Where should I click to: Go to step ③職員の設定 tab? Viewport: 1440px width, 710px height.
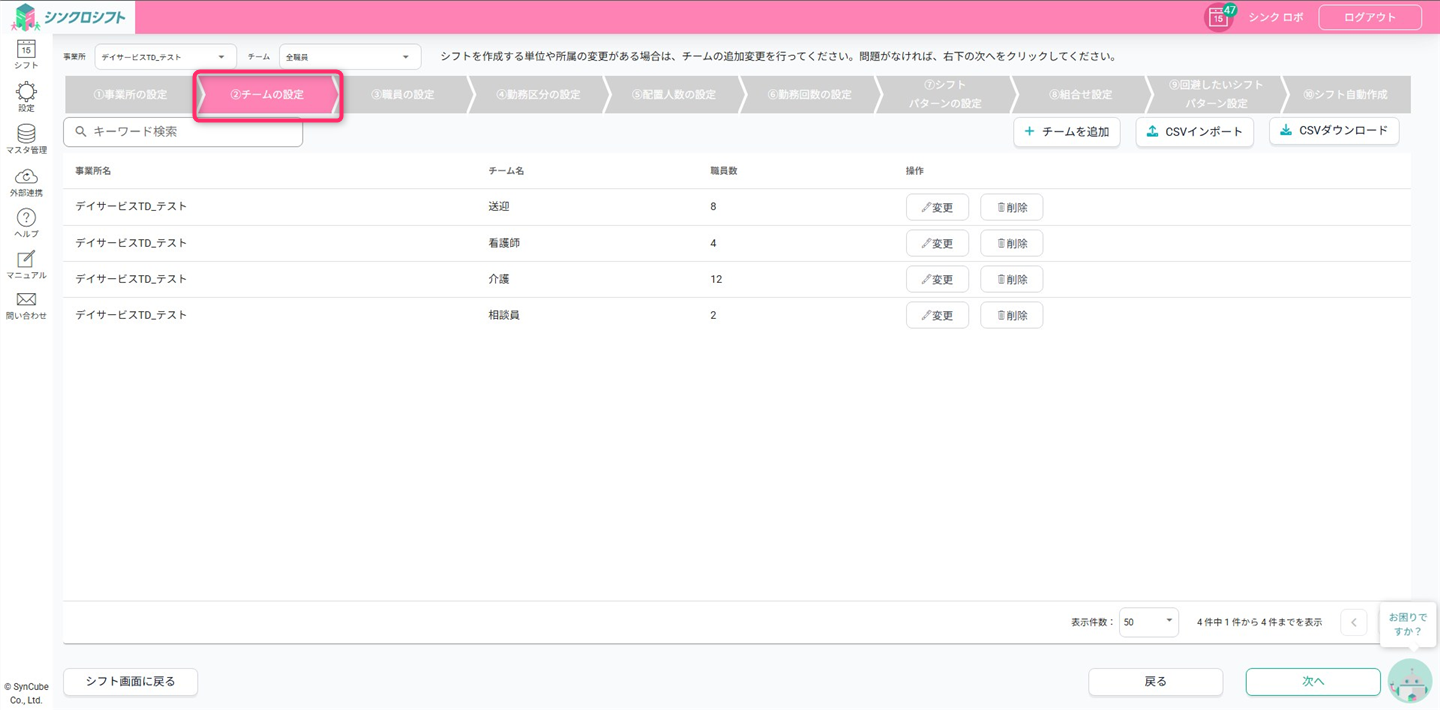(403, 95)
